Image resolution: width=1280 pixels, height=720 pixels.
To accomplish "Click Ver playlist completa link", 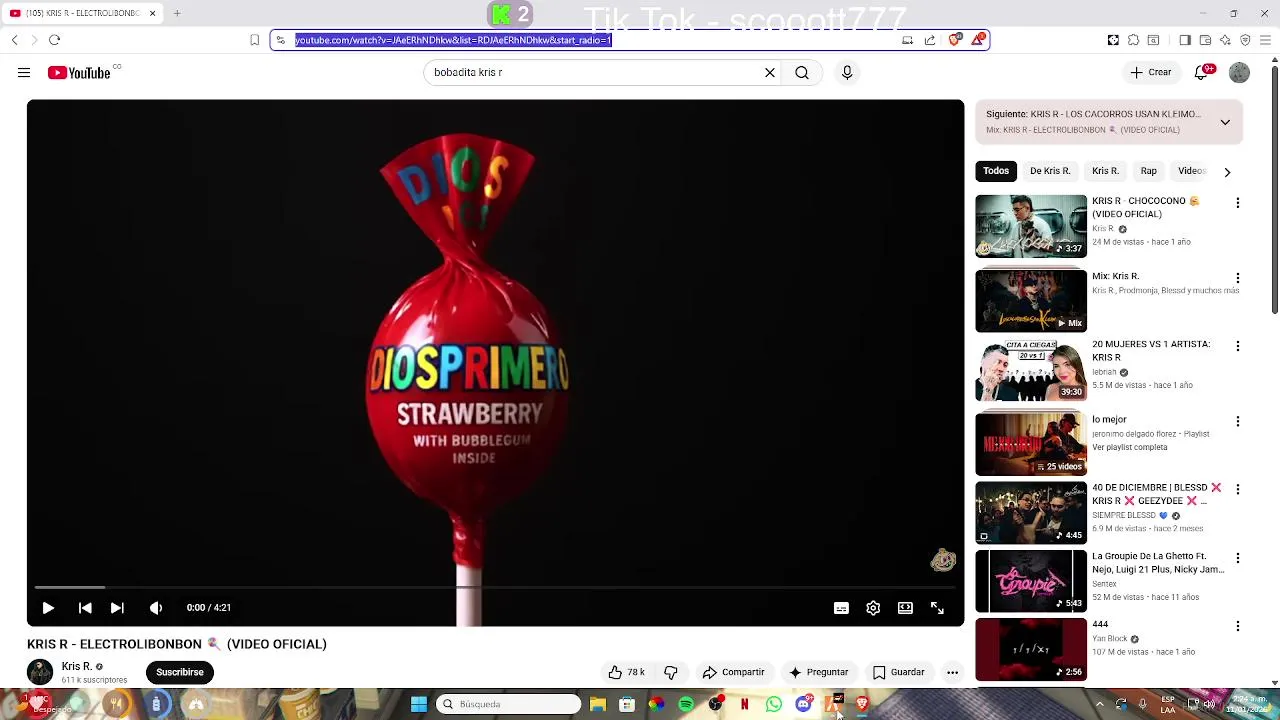I will (x=1130, y=447).
